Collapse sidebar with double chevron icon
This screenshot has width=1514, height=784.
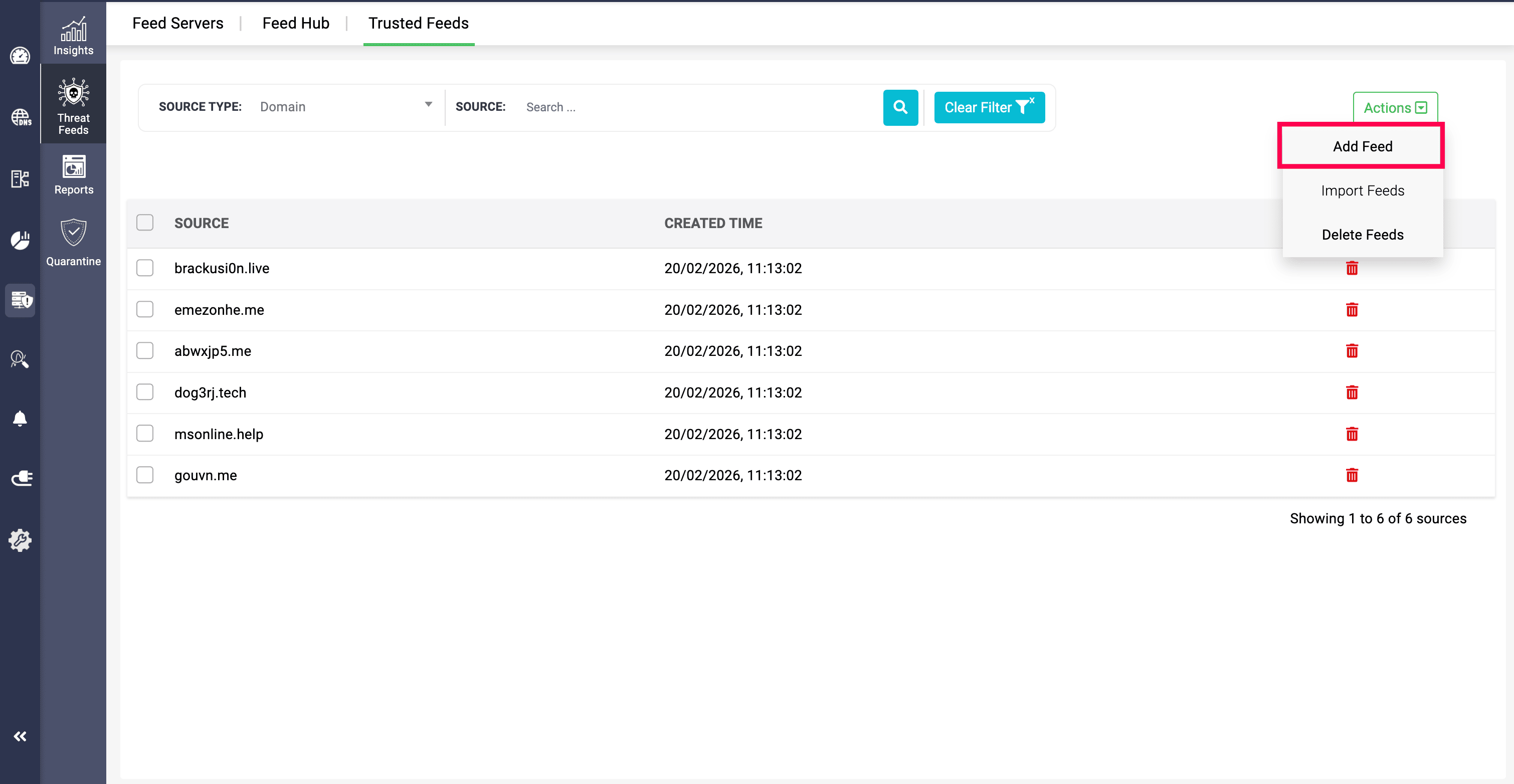click(20, 736)
